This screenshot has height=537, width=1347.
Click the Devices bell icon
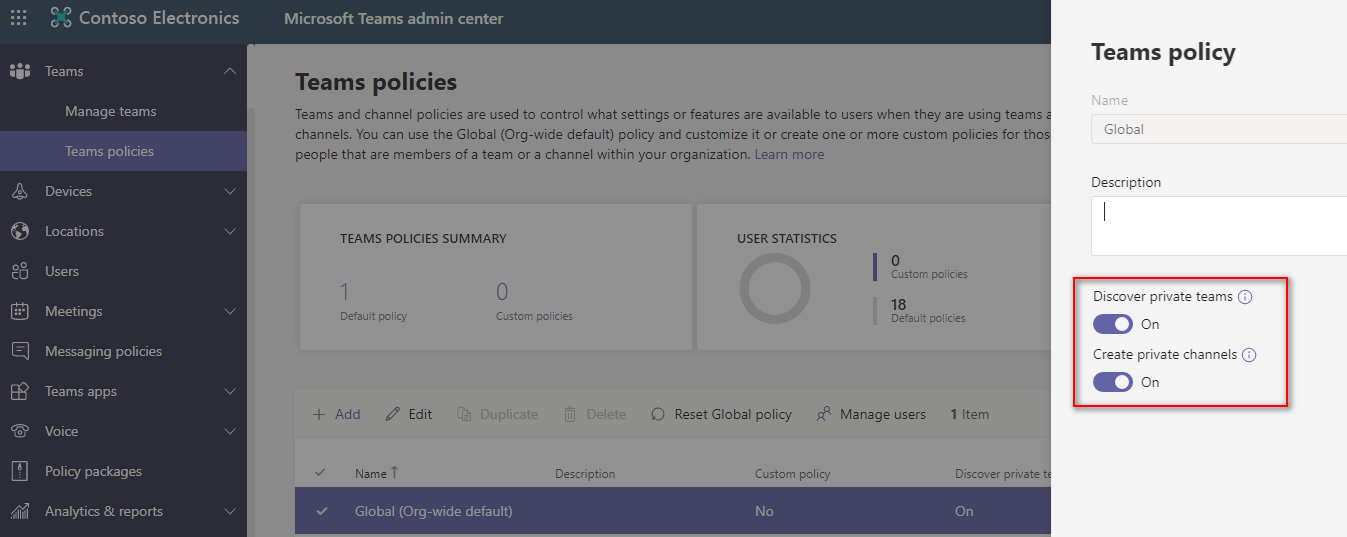(20, 191)
